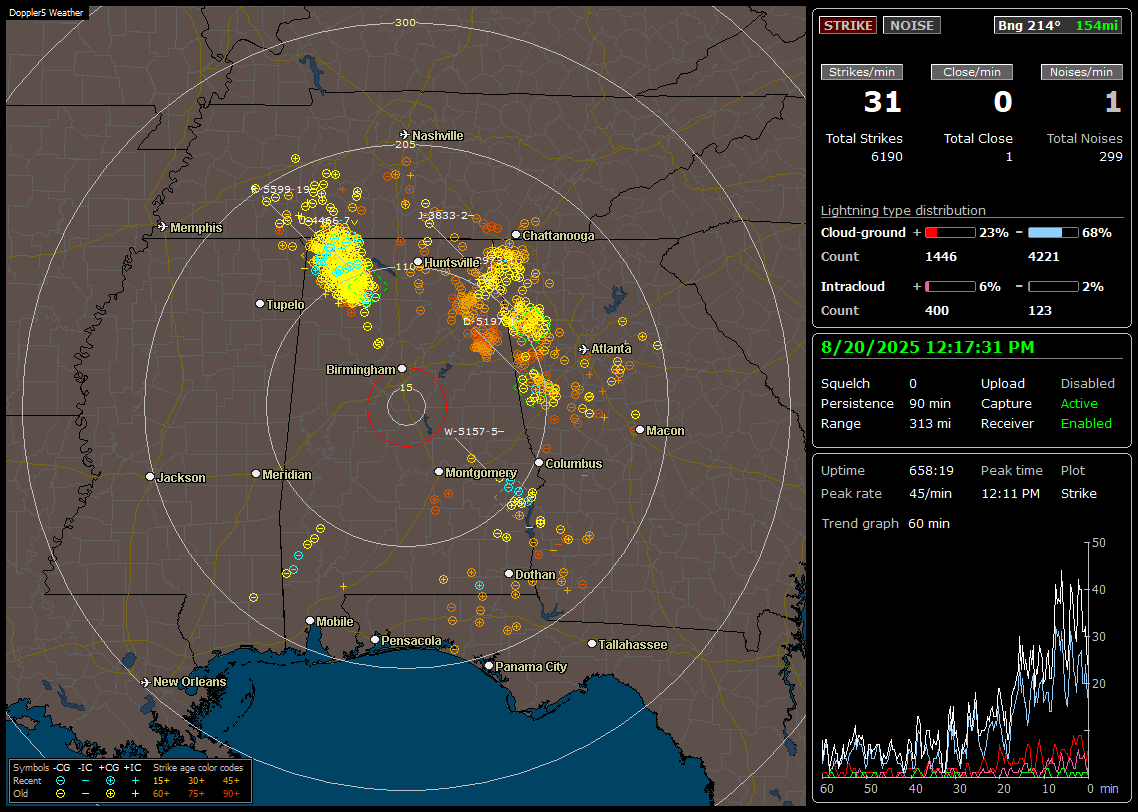The width and height of the screenshot is (1138, 812).
Task: Select the Meridian city dot
Action: click(255, 474)
